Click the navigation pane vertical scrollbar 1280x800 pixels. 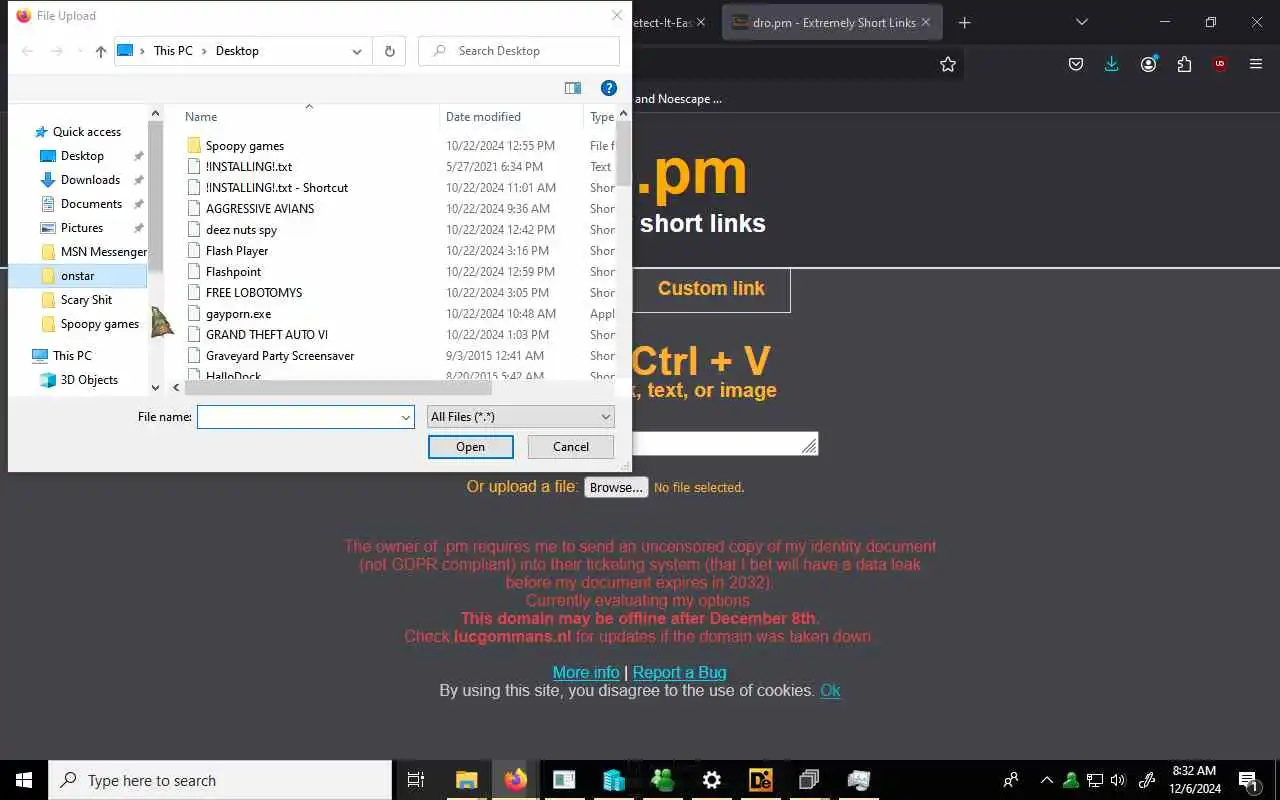pyautogui.click(x=155, y=195)
